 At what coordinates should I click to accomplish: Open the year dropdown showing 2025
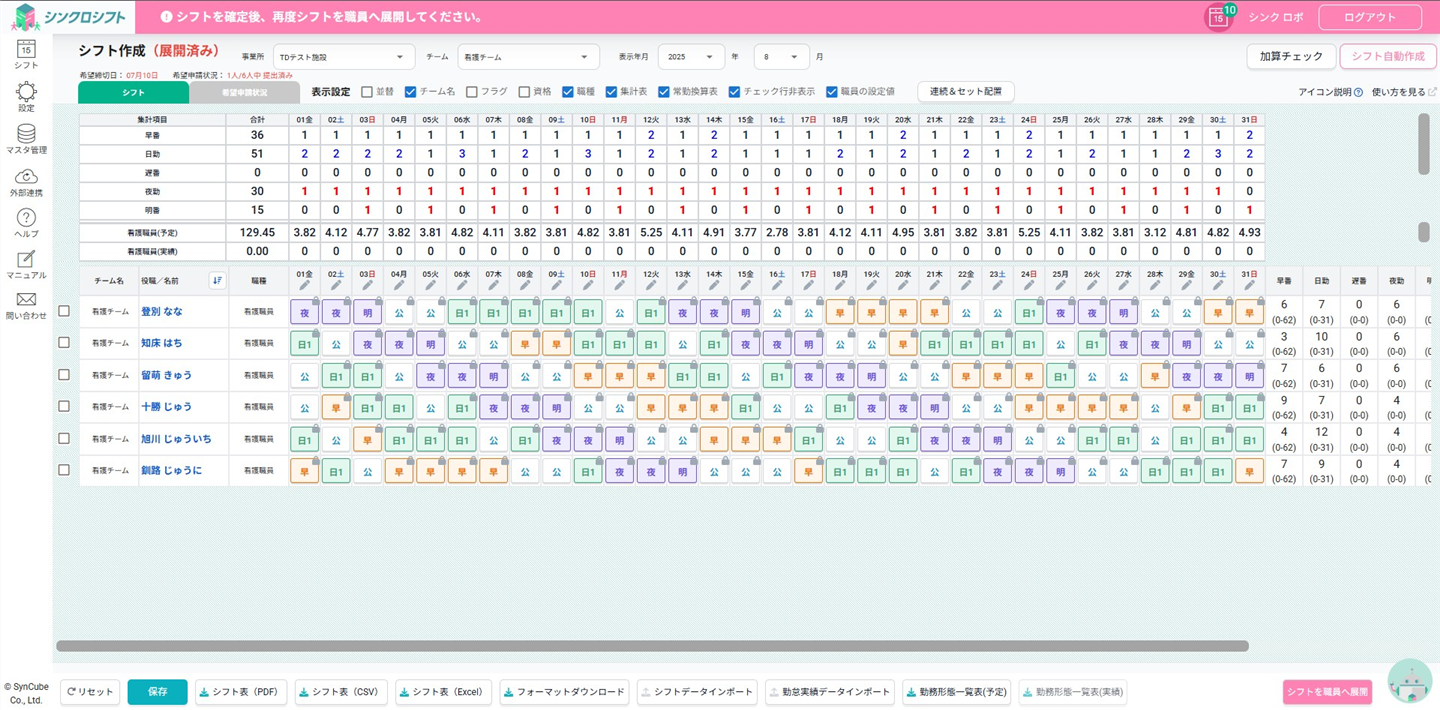point(691,57)
